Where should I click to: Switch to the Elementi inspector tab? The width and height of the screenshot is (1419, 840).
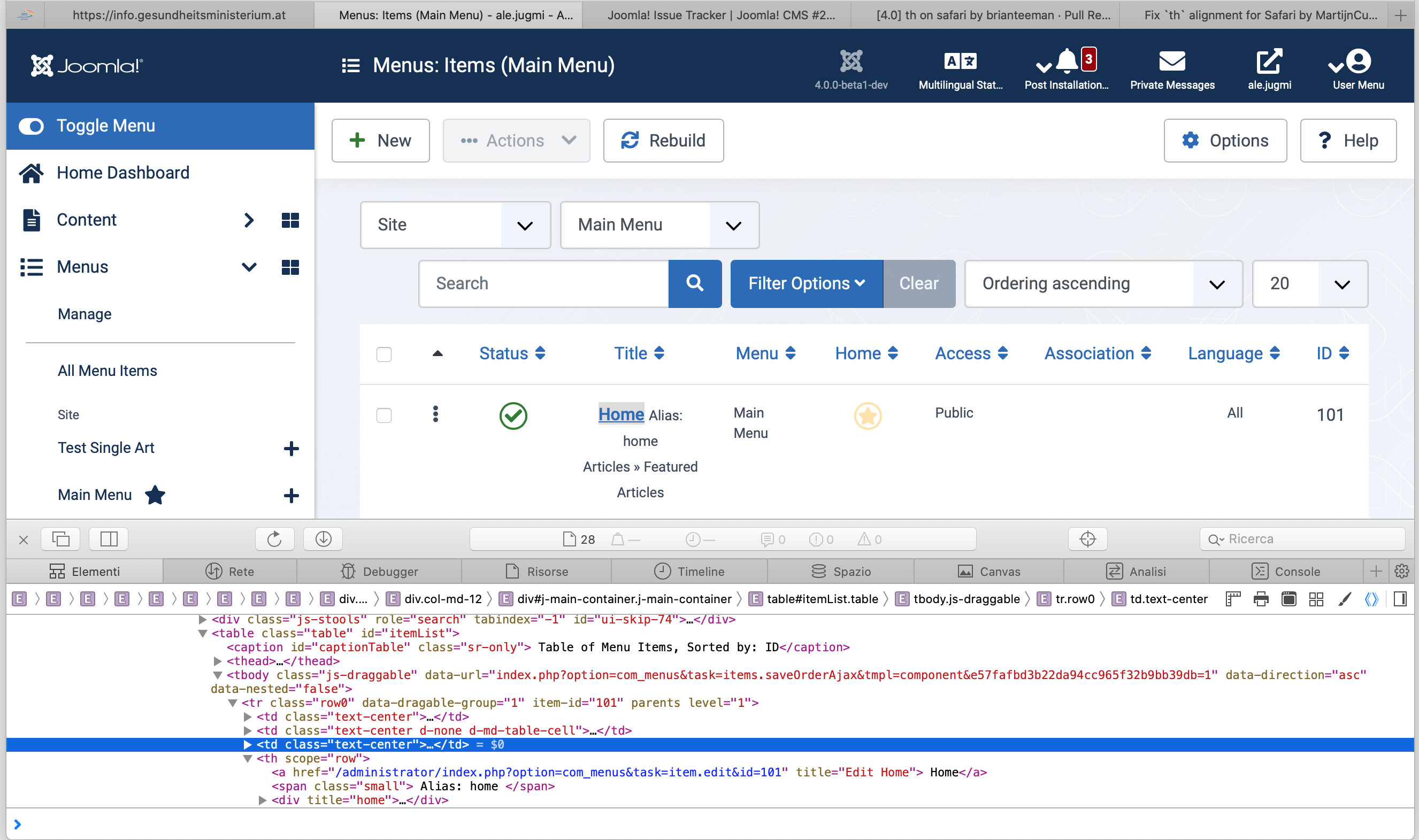click(85, 571)
